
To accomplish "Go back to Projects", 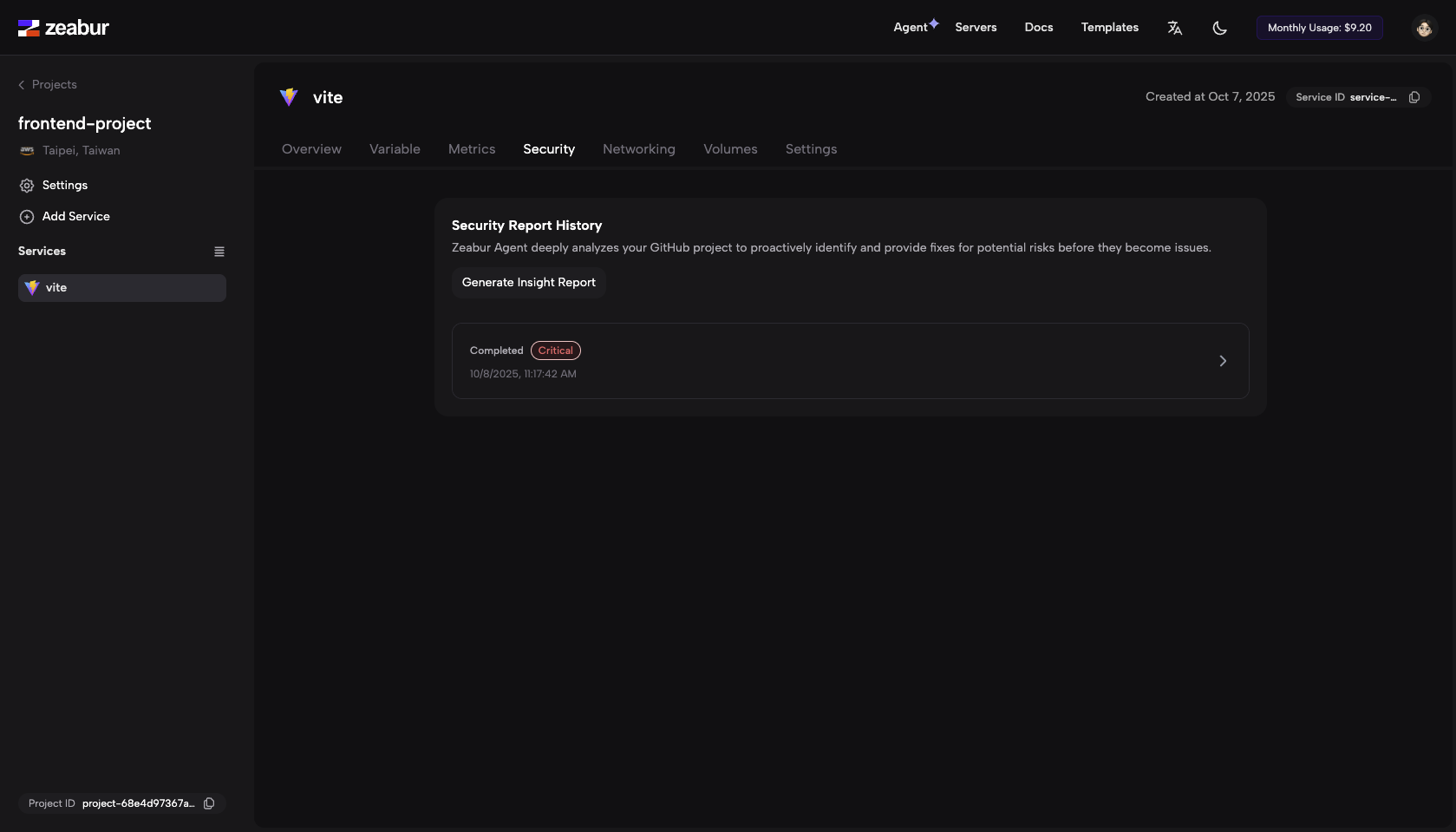I will (x=48, y=84).
